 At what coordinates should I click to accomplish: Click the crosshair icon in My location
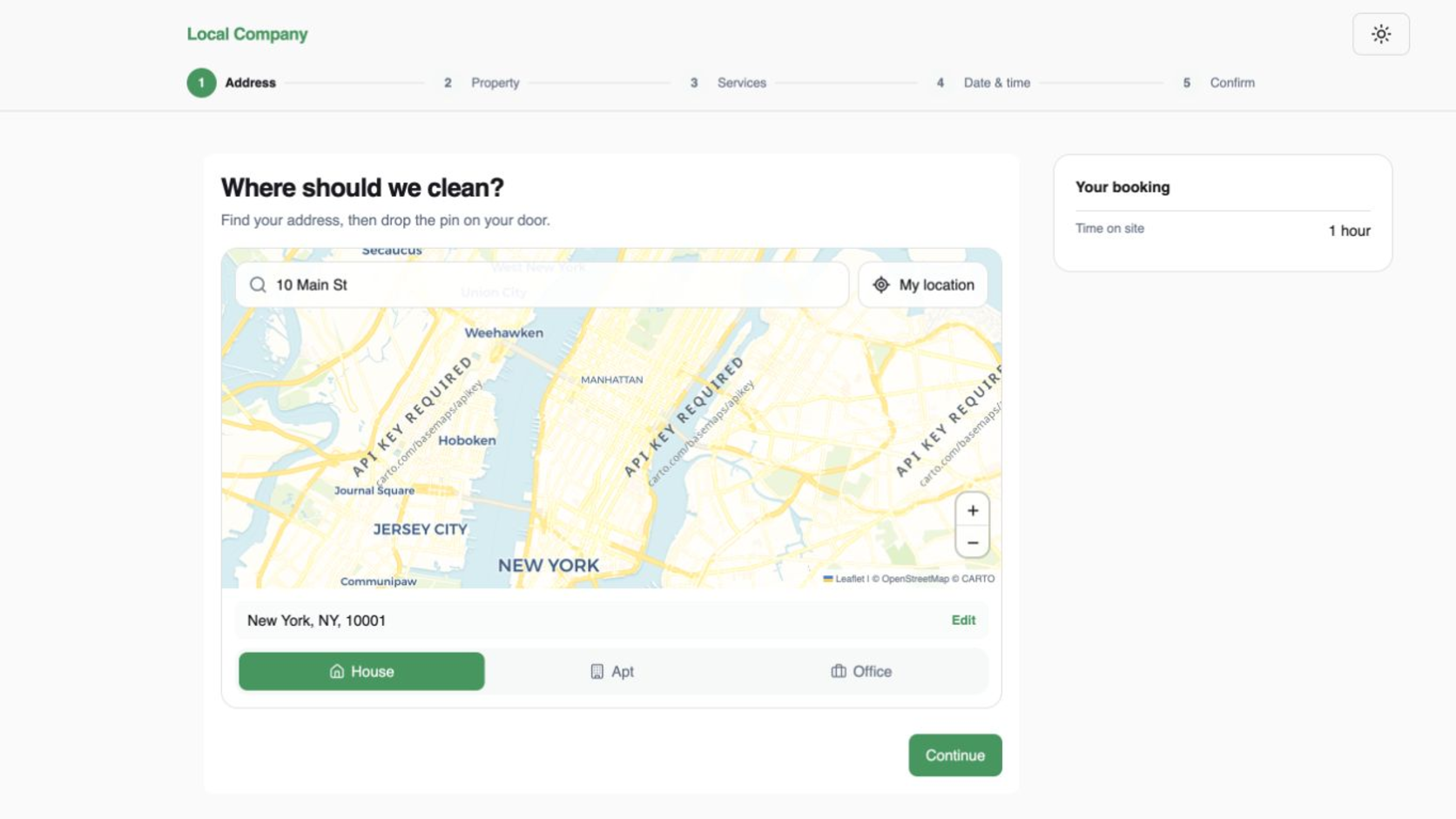(x=881, y=285)
